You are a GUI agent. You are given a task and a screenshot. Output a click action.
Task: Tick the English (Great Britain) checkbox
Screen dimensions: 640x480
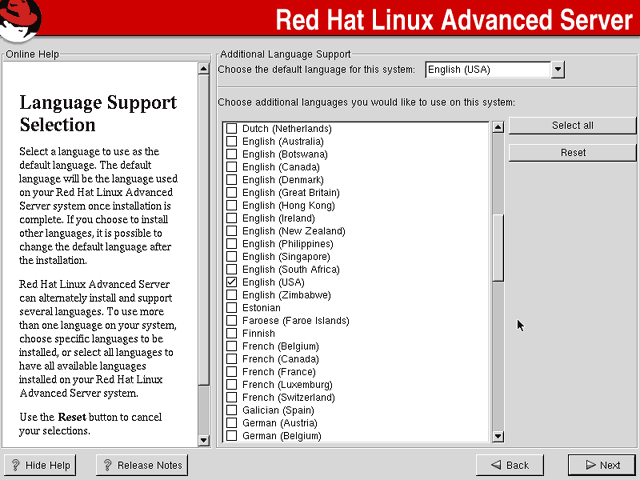231,192
